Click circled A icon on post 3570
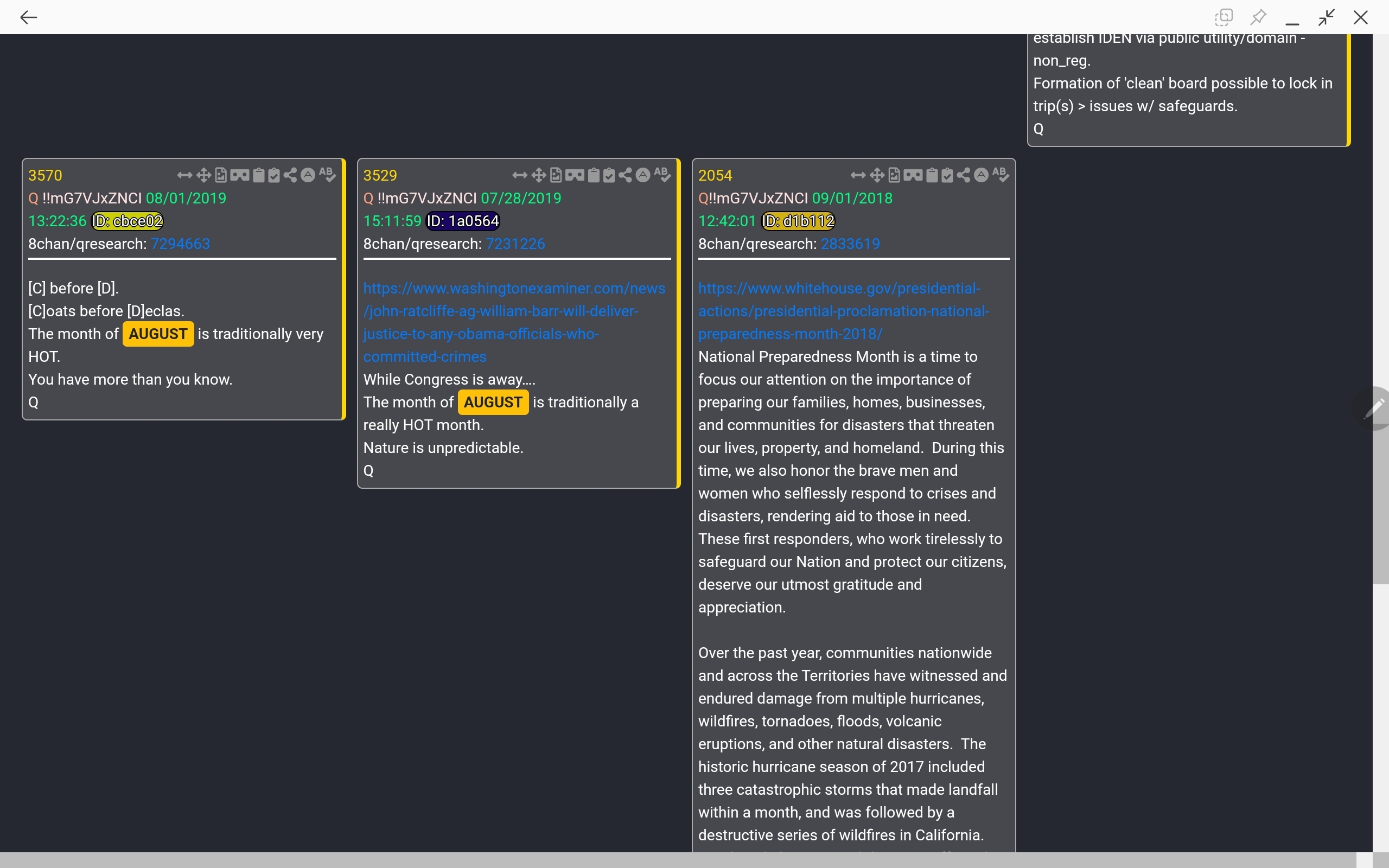 (x=308, y=175)
